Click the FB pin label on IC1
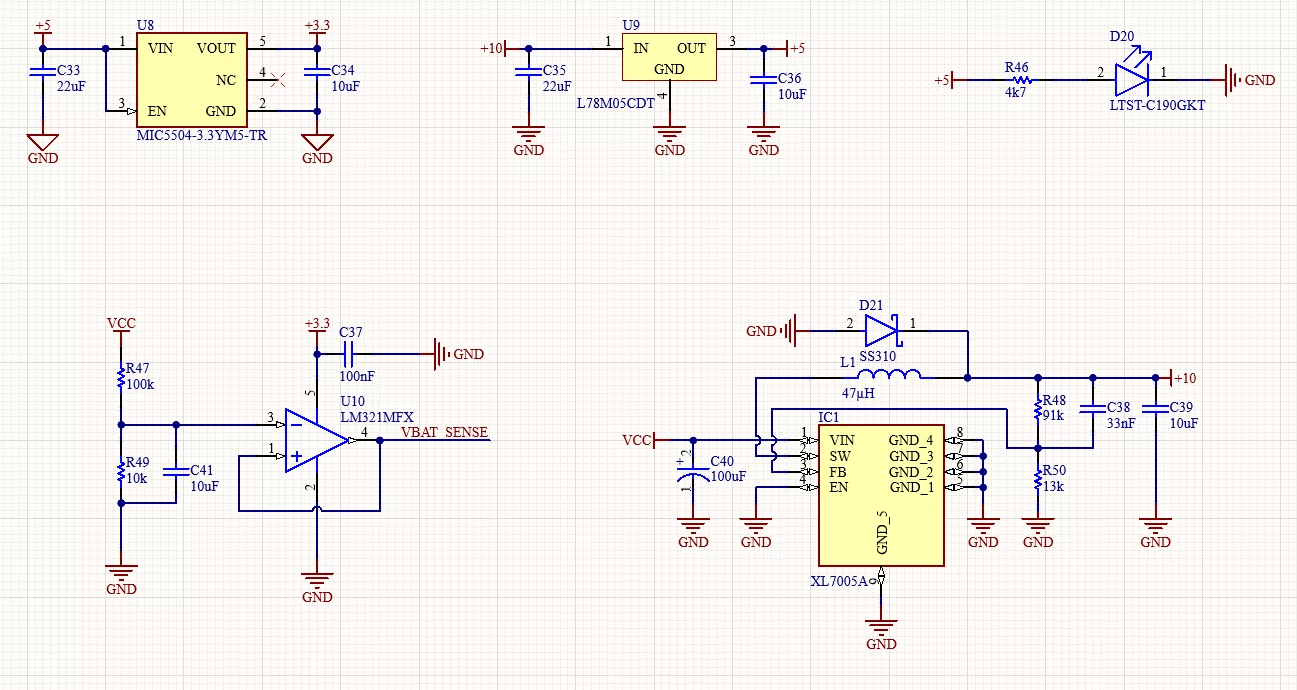The height and width of the screenshot is (690, 1297). (x=838, y=472)
